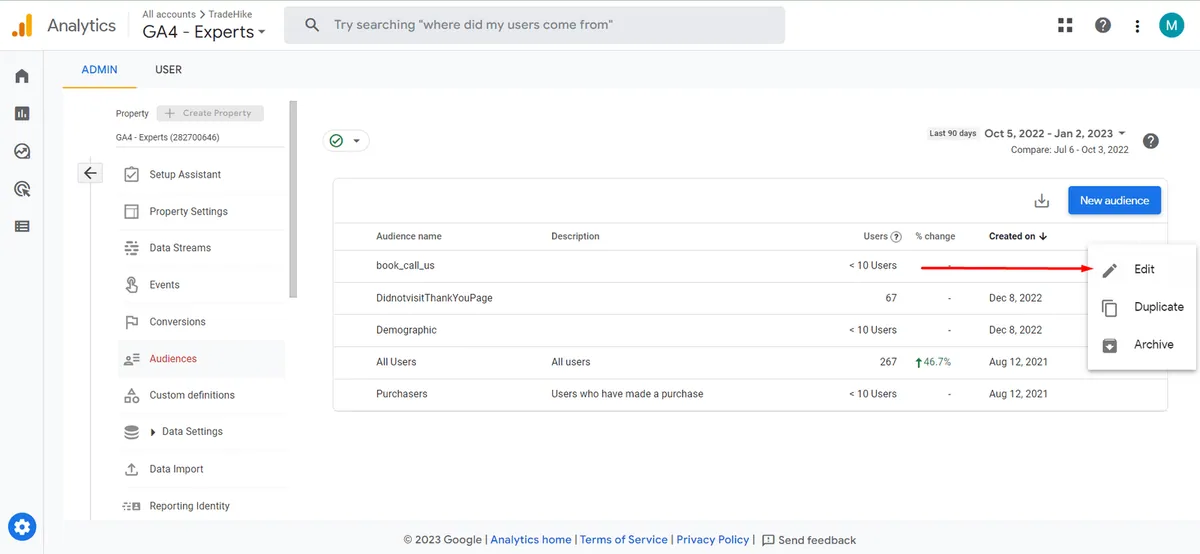Click the Audience name column header

pyautogui.click(x=409, y=237)
